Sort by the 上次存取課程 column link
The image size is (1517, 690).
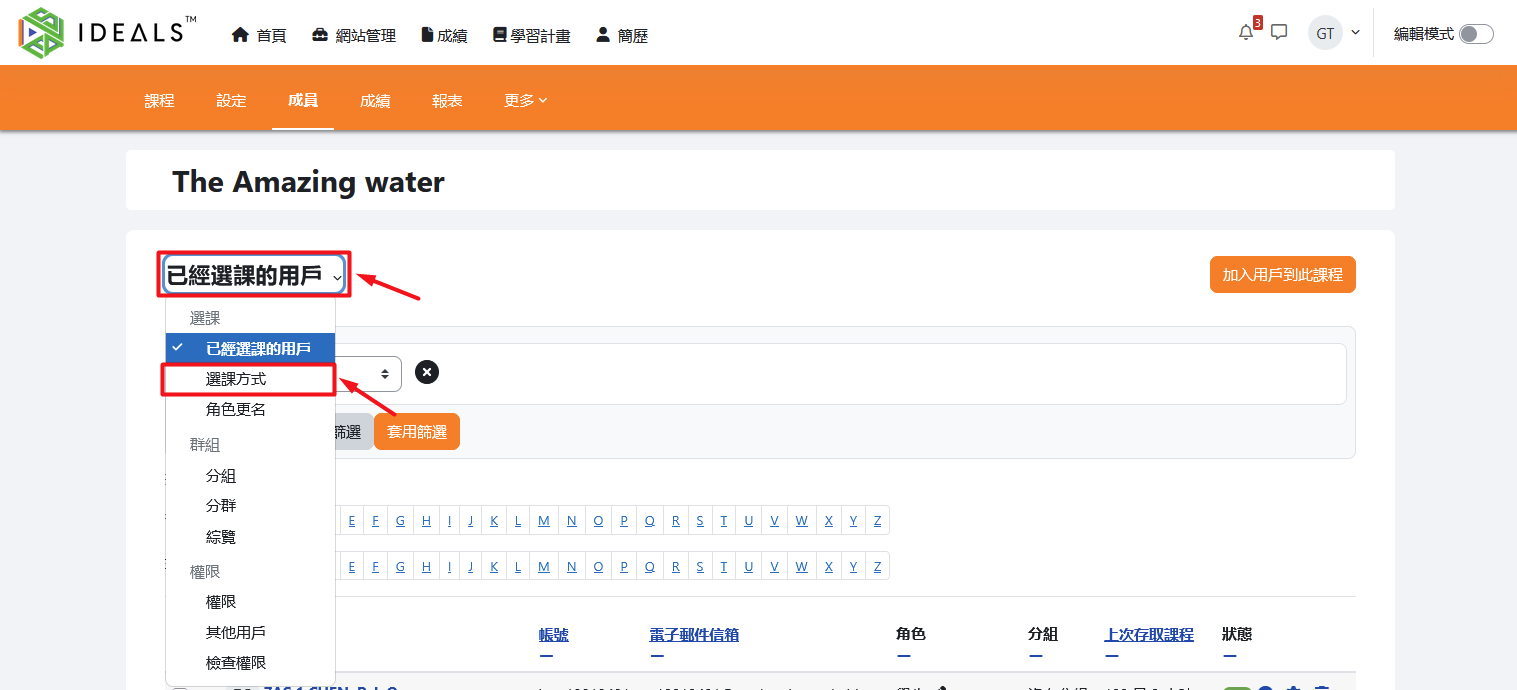1148,634
